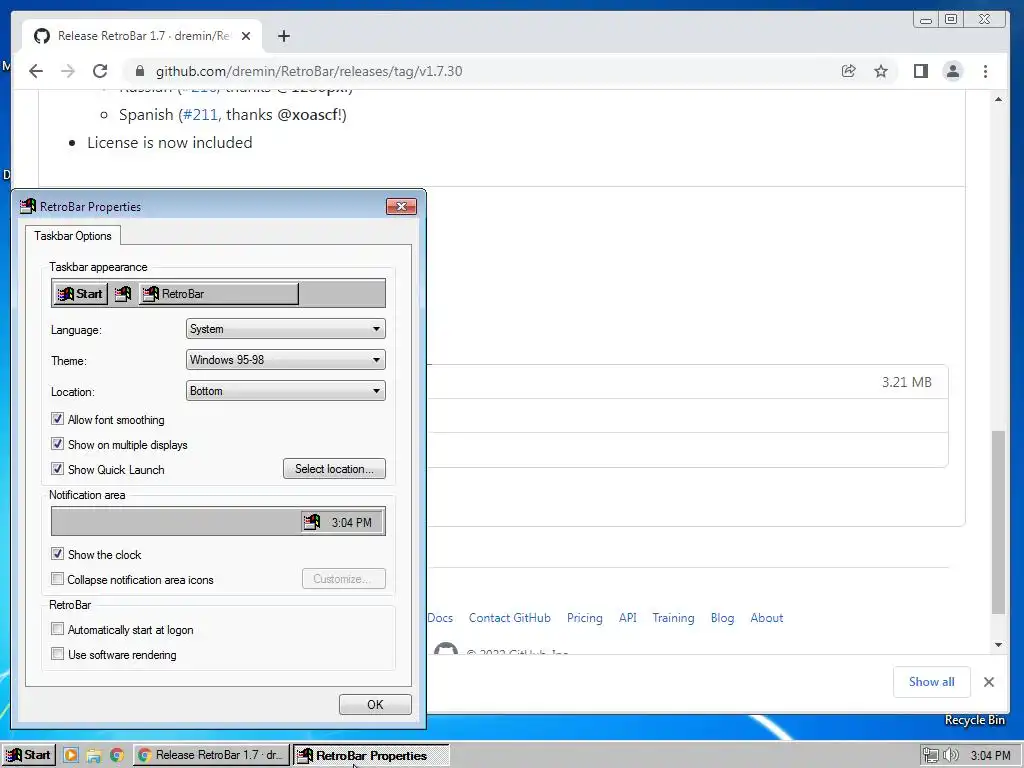The height and width of the screenshot is (768, 1024).
Task: Switch to Release RetroBar Chrome taskbar button
Action: pyautogui.click(x=212, y=755)
